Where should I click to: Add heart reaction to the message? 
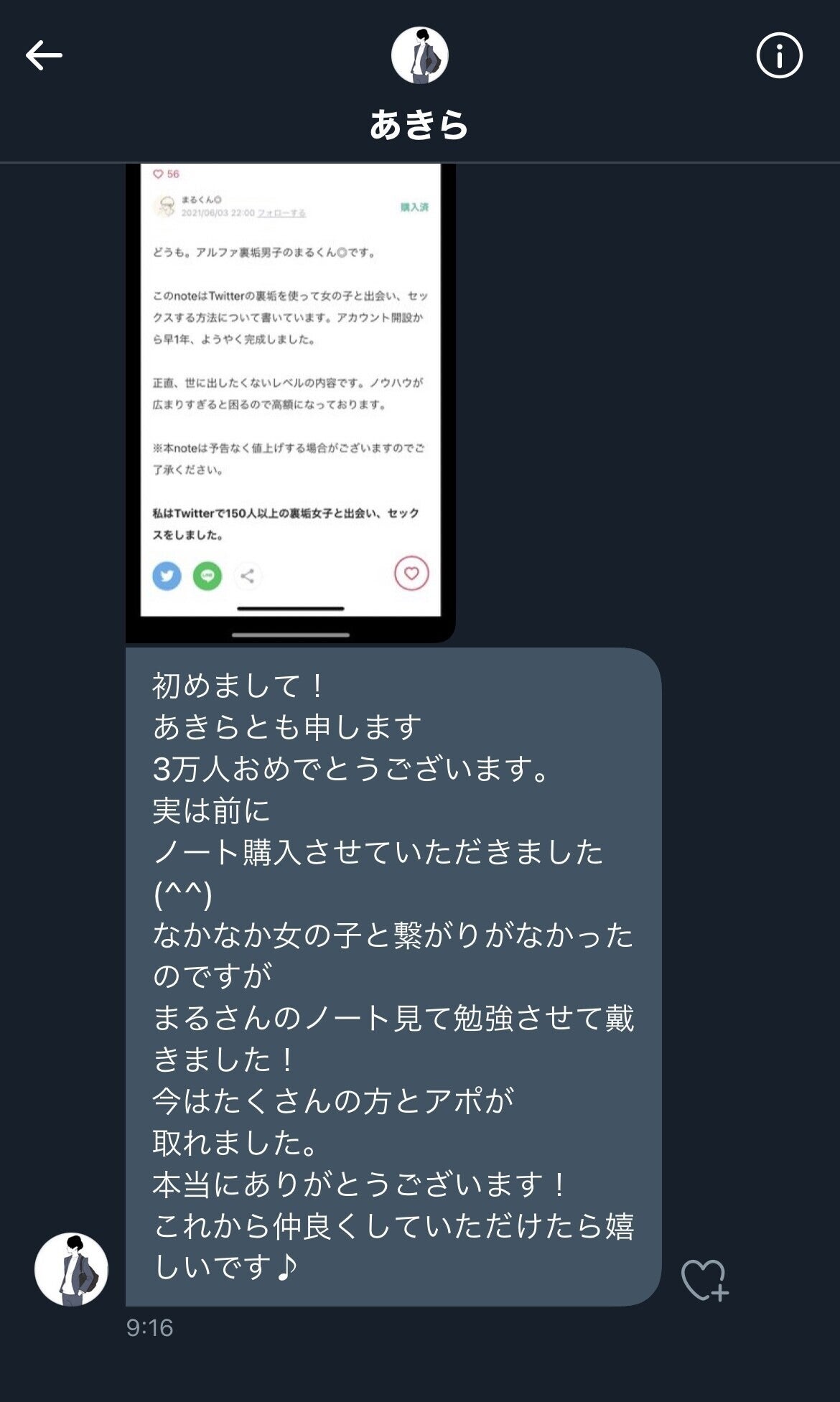coord(704,1280)
